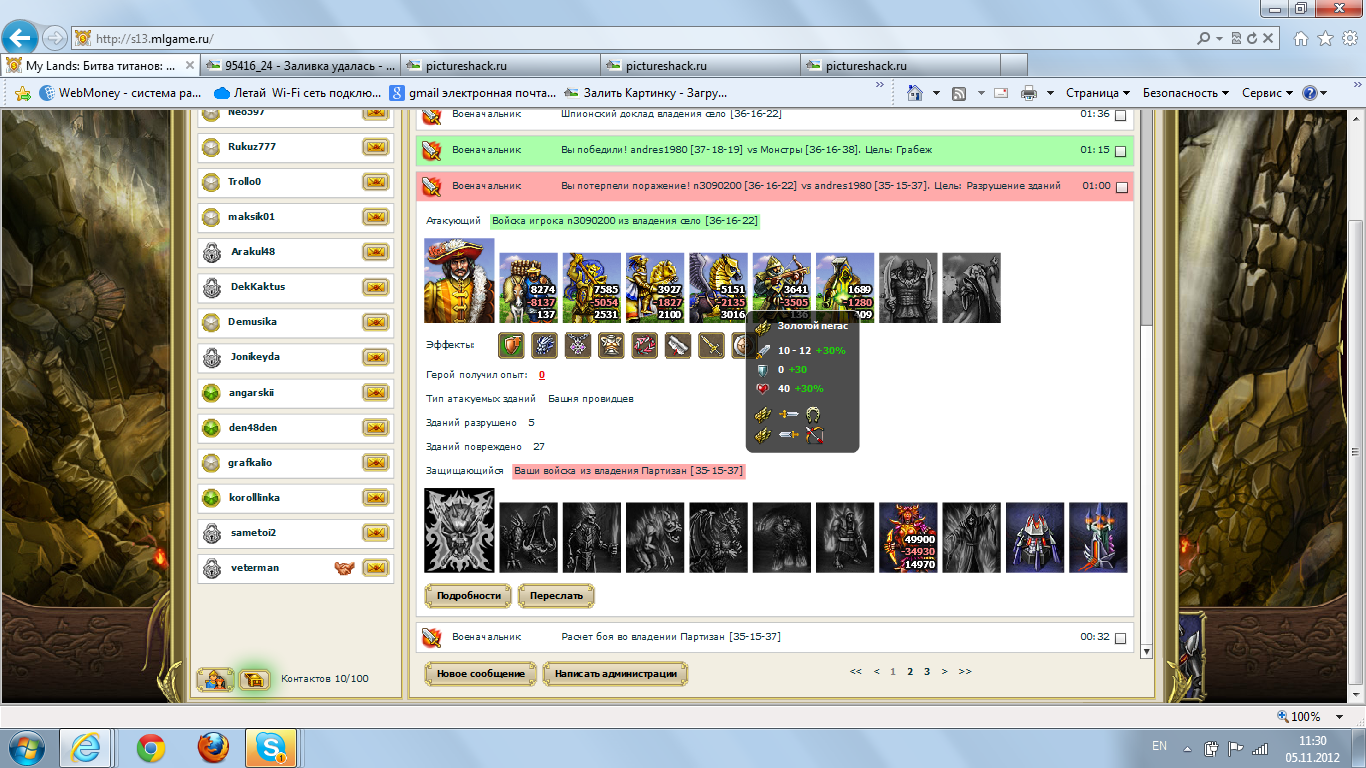
Task: Click the healer unit showing 1689
Action: 845,287
